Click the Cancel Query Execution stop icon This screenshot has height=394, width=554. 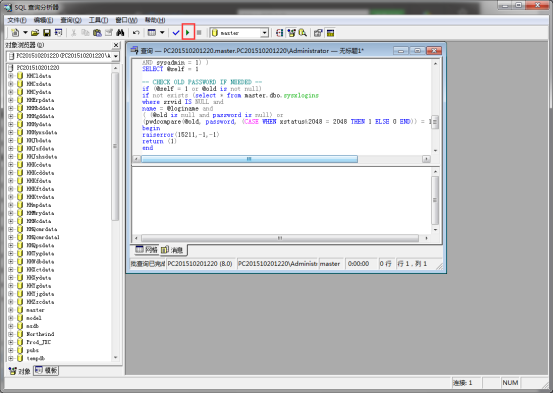click(x=199, y=33)
